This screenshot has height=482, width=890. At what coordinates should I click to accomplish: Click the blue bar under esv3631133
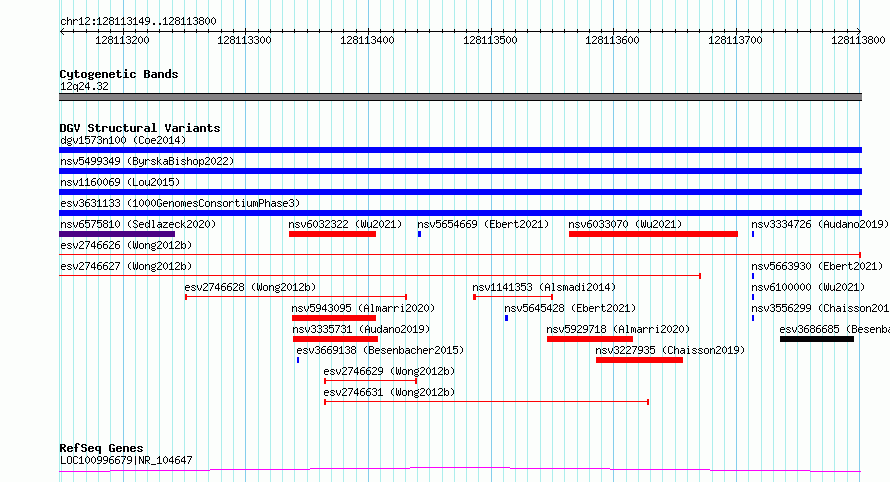460,213
